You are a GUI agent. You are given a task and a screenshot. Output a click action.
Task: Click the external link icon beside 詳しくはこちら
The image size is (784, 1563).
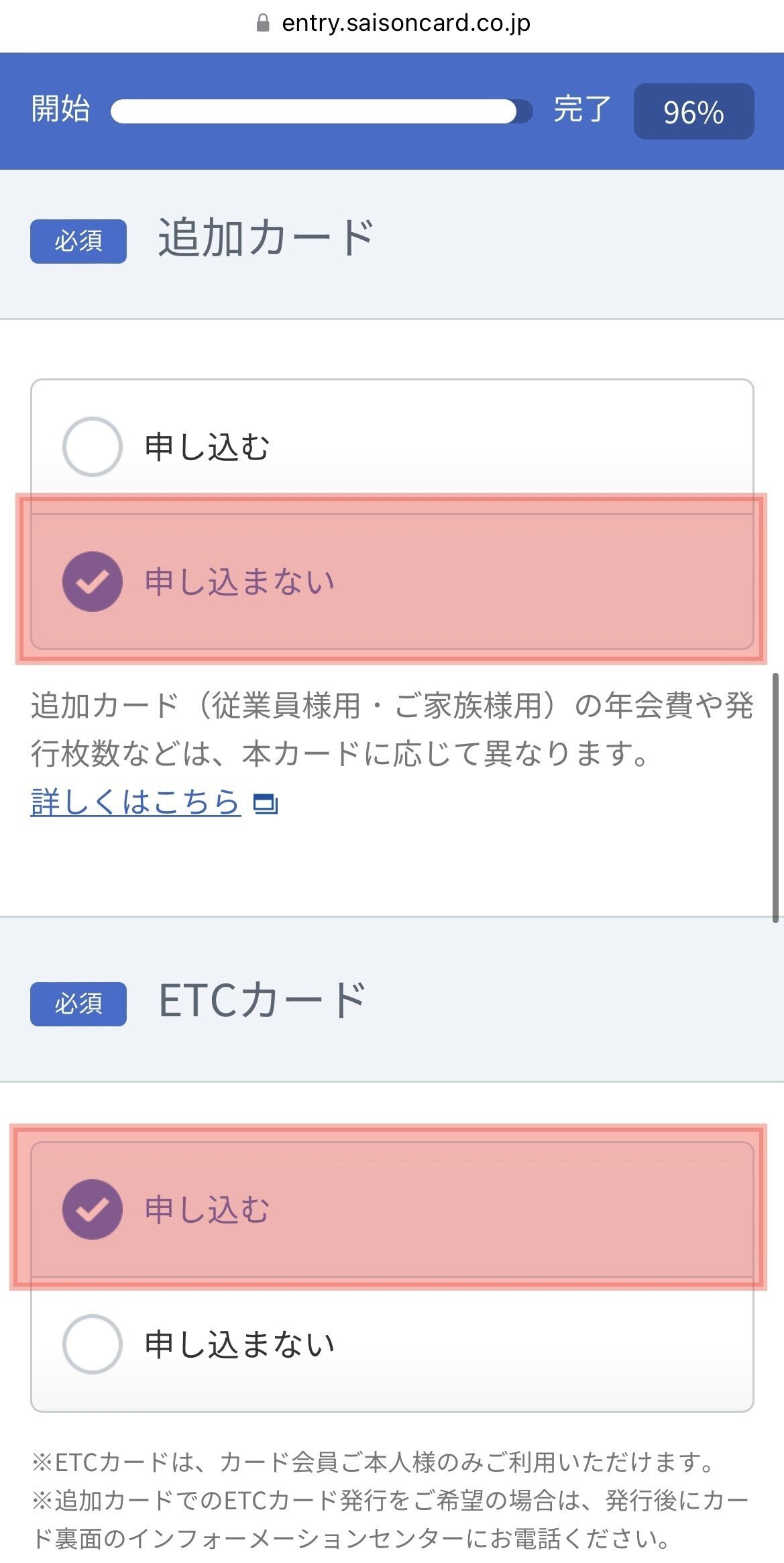[x=265, y=804]
